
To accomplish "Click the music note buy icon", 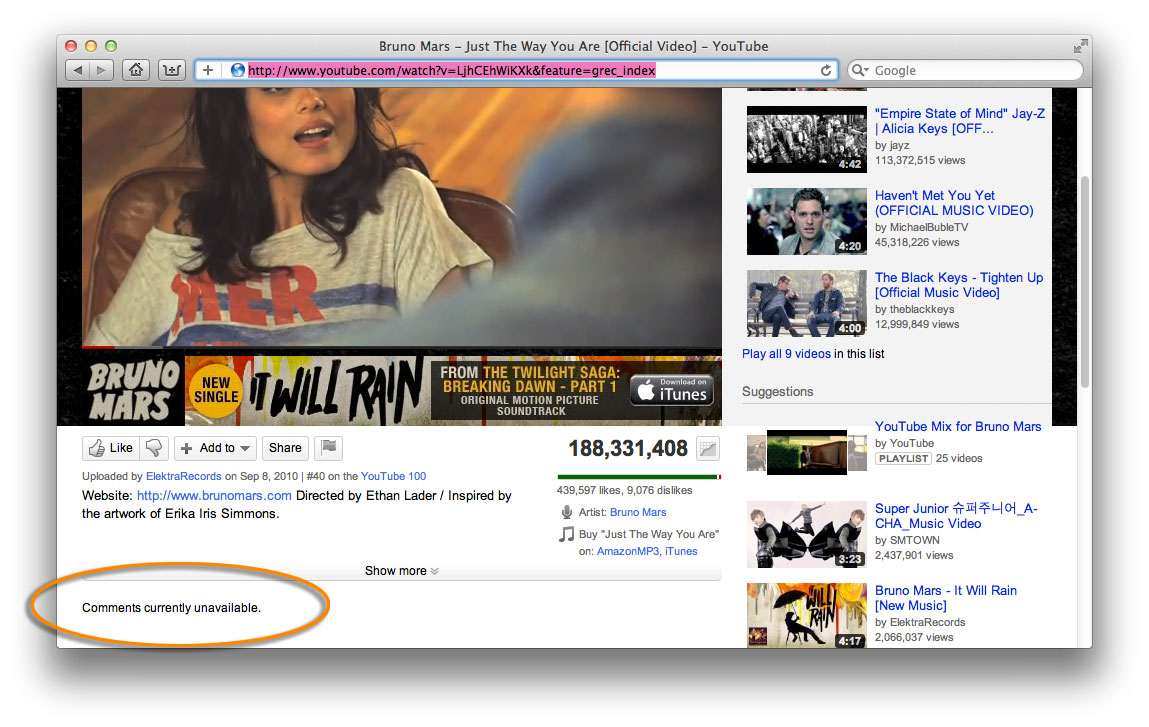I will click(x=566, y=534).
